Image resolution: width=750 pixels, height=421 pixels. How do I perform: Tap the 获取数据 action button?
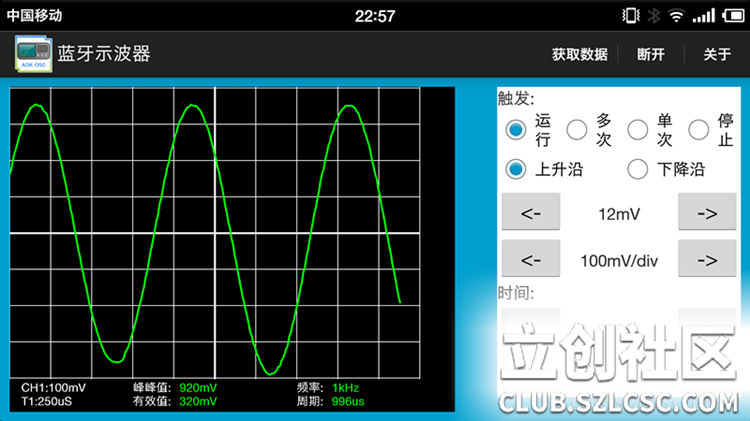pos(580,54)
